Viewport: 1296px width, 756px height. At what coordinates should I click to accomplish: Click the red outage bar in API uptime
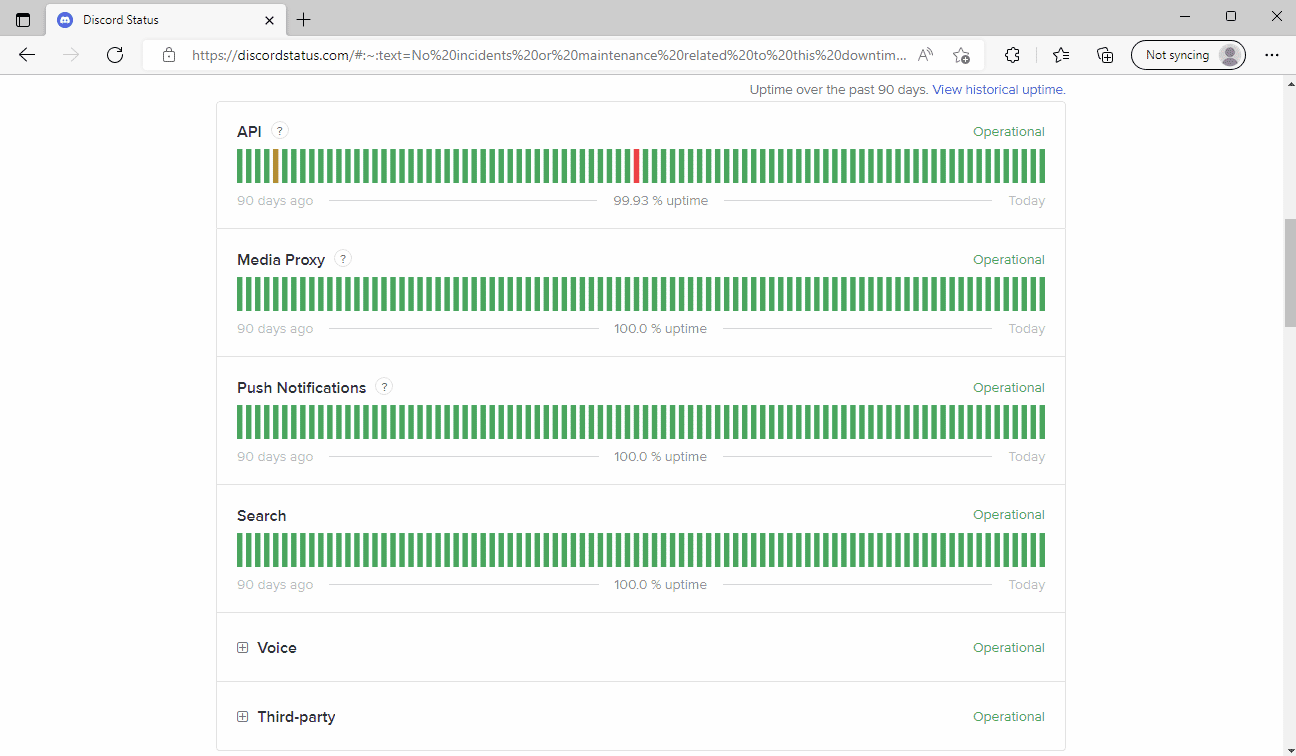[x=636, y=166]
